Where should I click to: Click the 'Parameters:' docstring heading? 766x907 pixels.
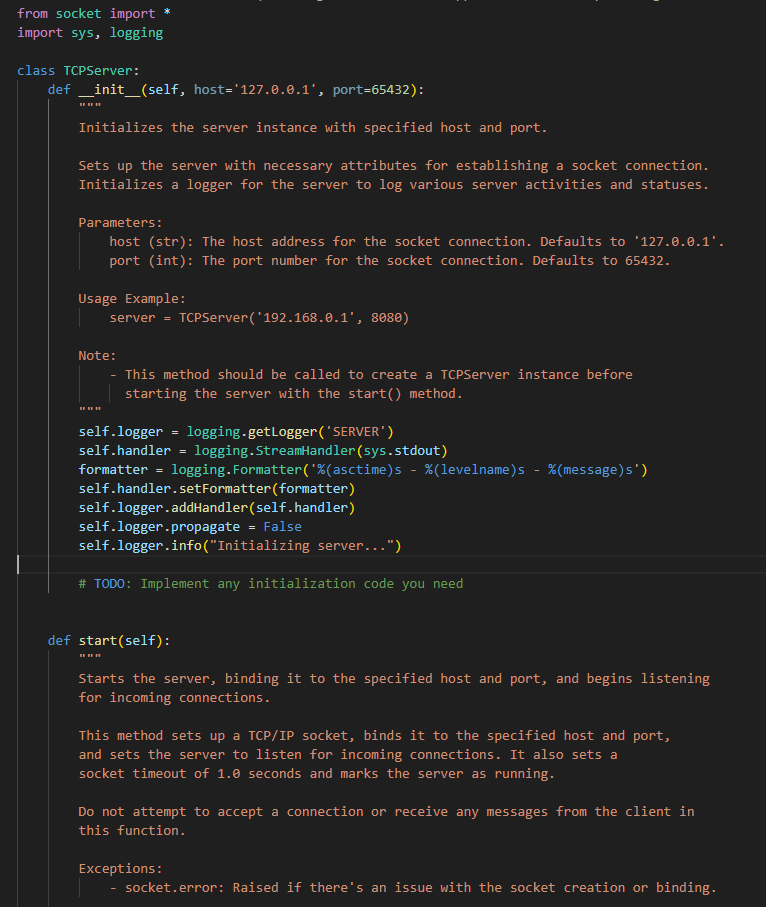click(120, 223)
